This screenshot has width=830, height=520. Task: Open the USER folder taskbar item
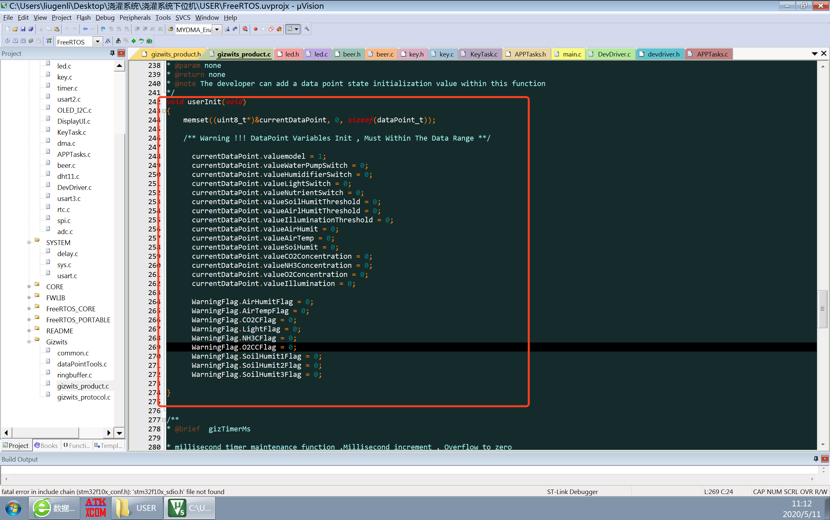coord(138,508)
